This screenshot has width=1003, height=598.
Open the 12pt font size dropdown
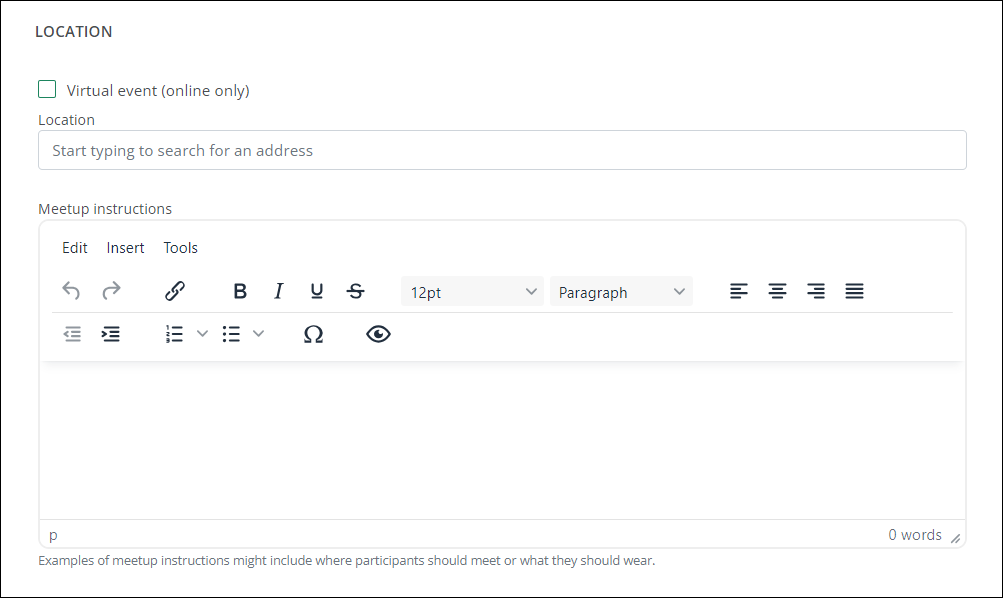point(472,292)
